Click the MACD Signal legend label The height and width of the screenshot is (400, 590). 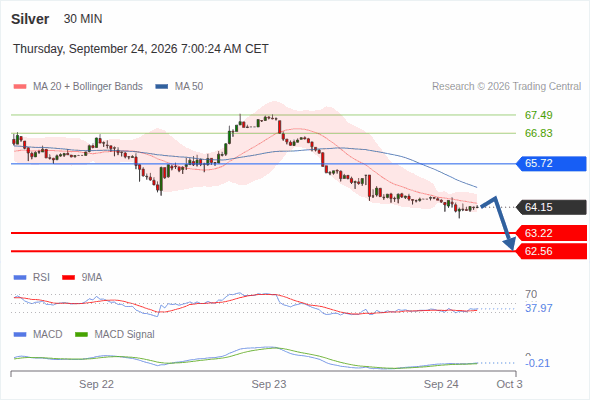[x=124, y=335]
